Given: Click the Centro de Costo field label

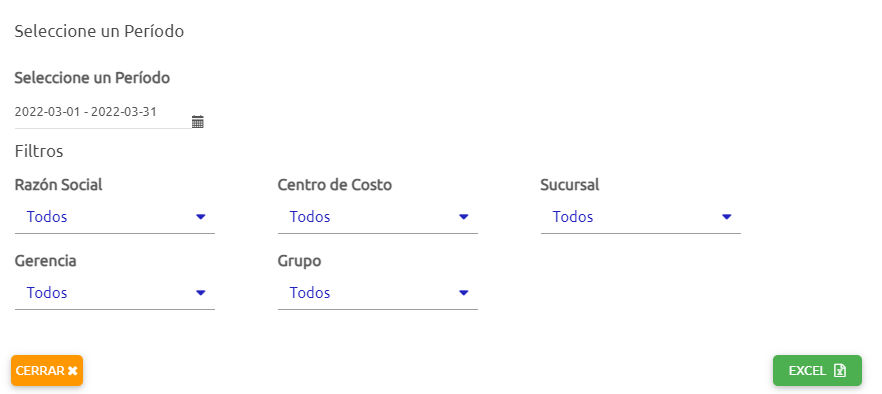Looking at the screenshot, I should point(335,185).
